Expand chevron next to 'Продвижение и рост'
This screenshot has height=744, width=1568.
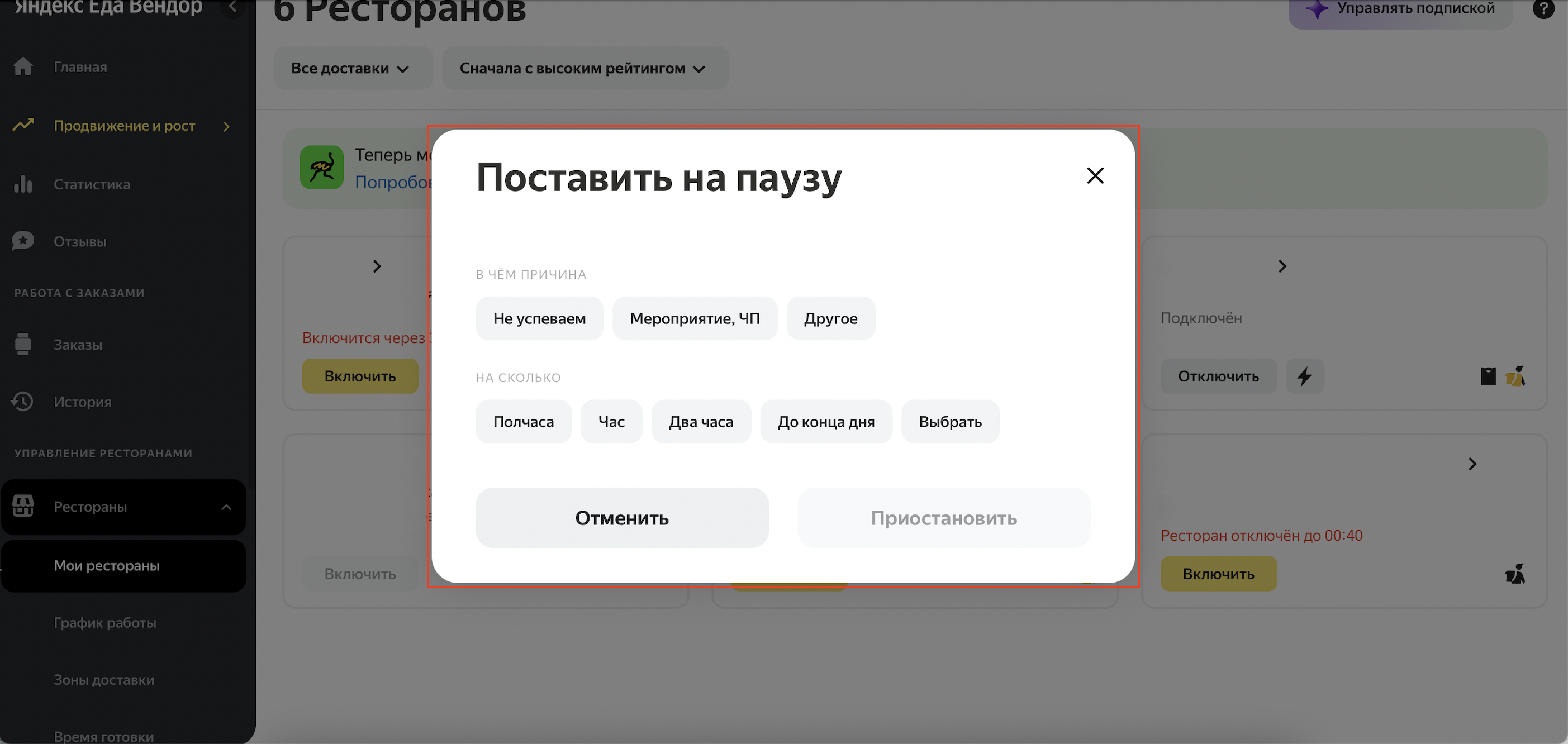226,127
